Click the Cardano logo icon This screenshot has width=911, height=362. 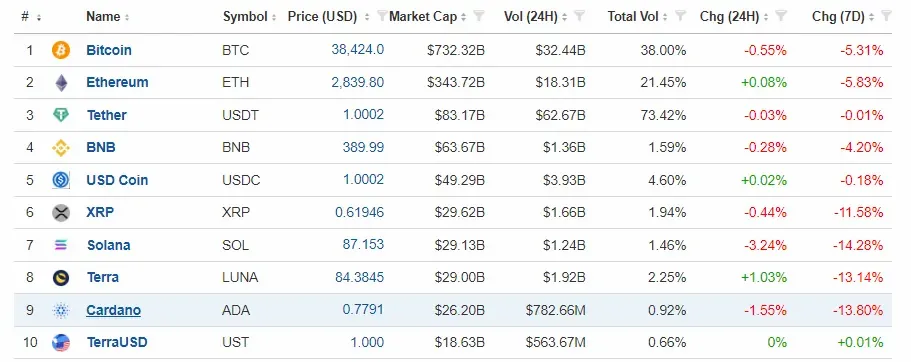(60, 310)
